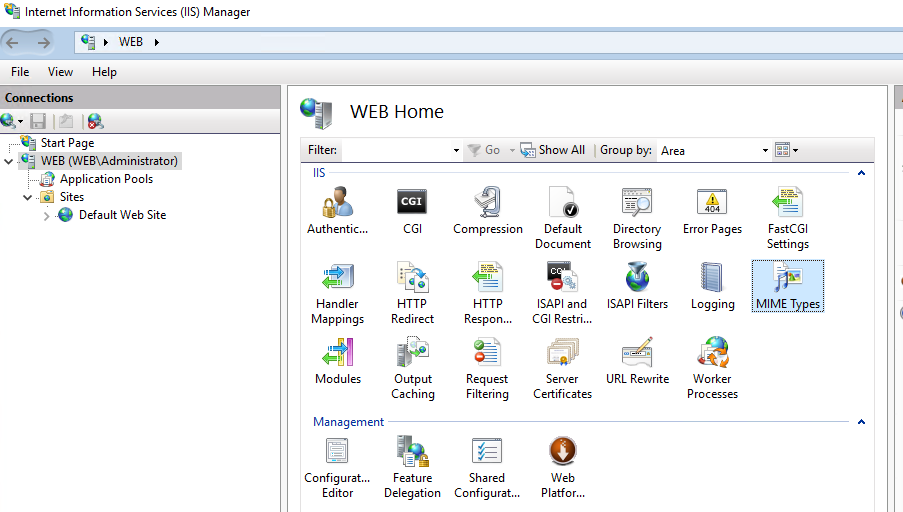
Task: Open Request Filtering feature
Action: 487,369
